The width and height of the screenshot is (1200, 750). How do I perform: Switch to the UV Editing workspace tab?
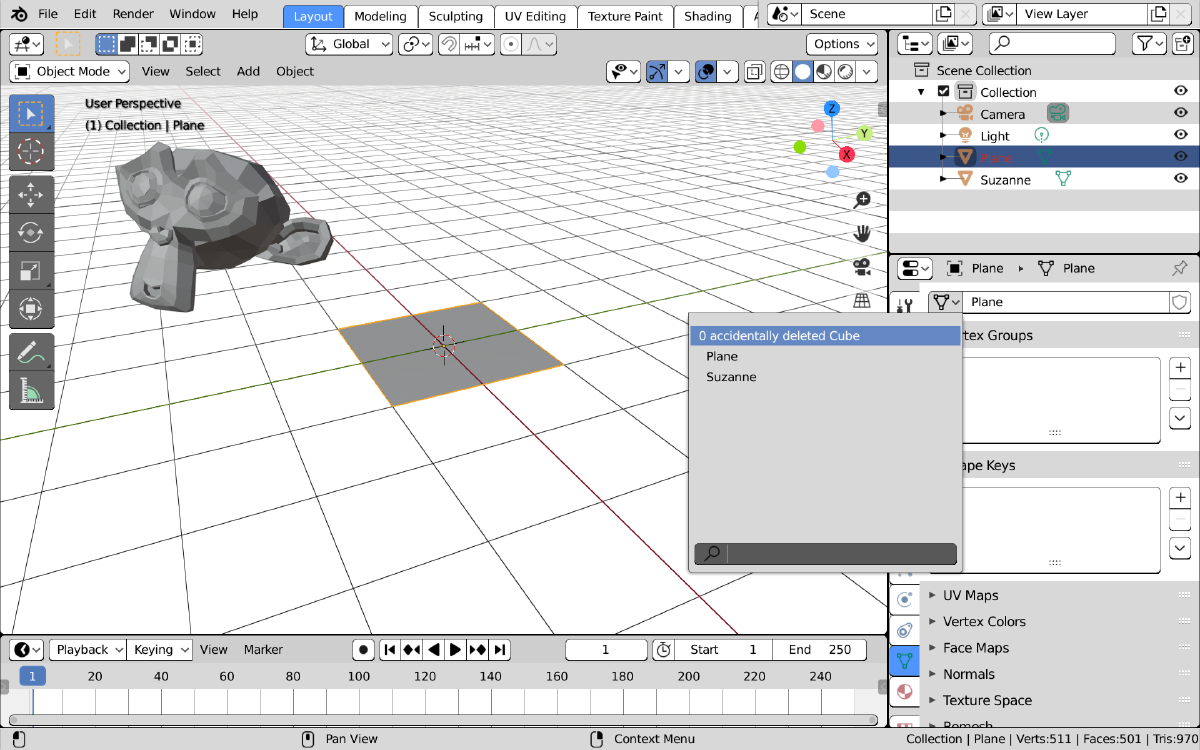point(535,16)
